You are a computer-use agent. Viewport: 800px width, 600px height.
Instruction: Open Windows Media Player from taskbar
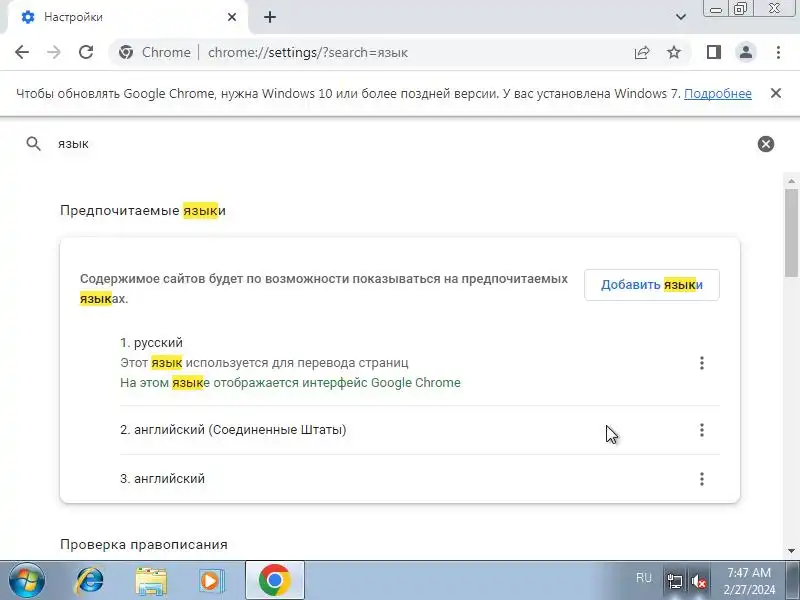pyautogui.click(x=211, y=581)
